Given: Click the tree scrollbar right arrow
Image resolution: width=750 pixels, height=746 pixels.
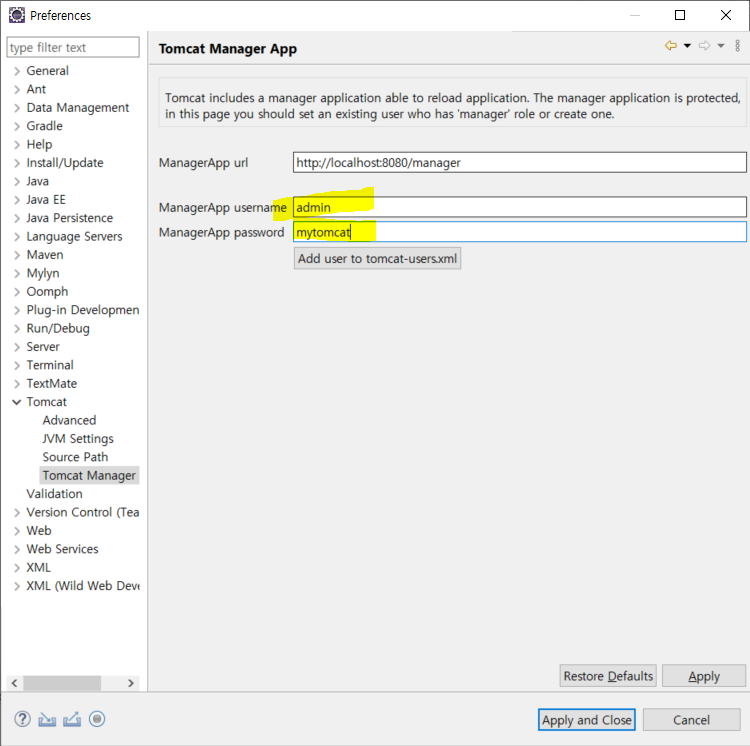Looking at the screenshot, I should [131, 683].
